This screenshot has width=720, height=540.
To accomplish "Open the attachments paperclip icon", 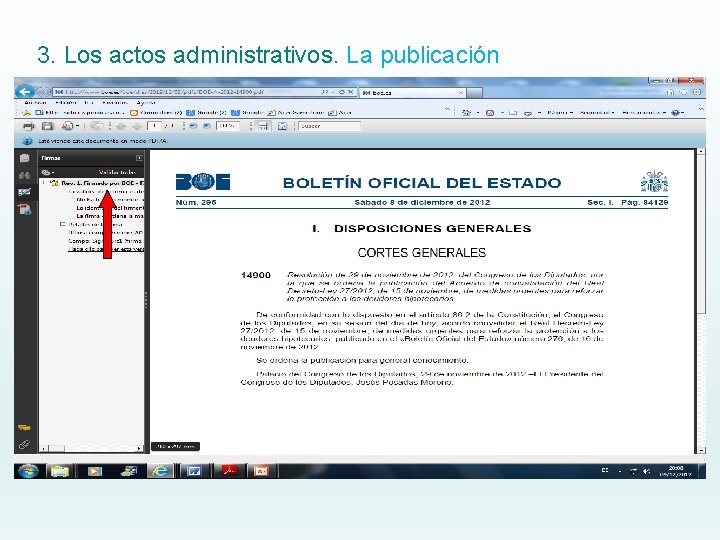I will tap(24, 444).
